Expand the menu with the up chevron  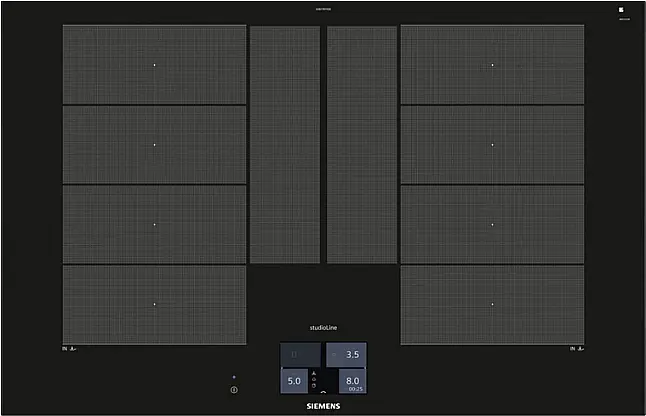click(323, 392)
